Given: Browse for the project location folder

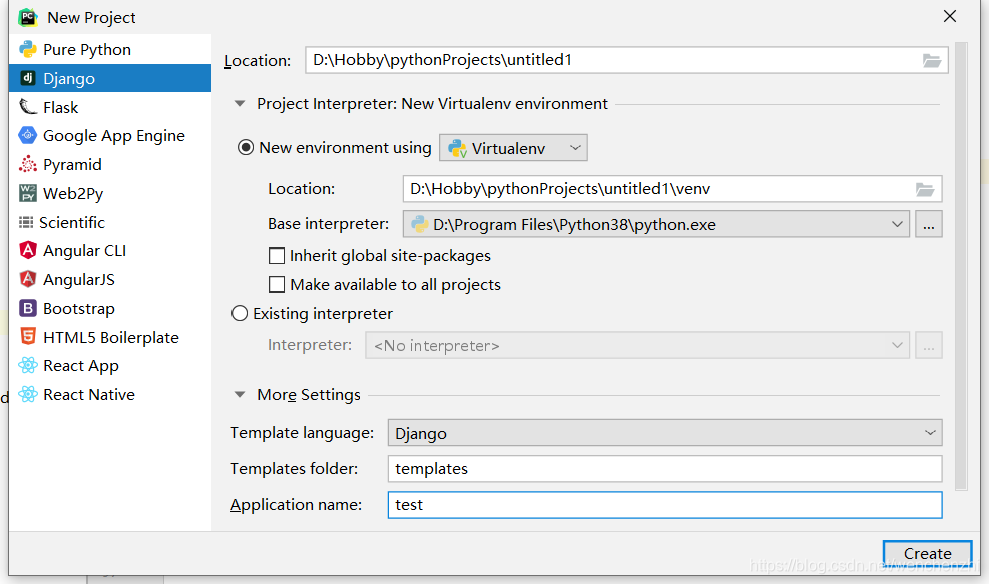Looking at the screenshot, I should click(932, 61).
